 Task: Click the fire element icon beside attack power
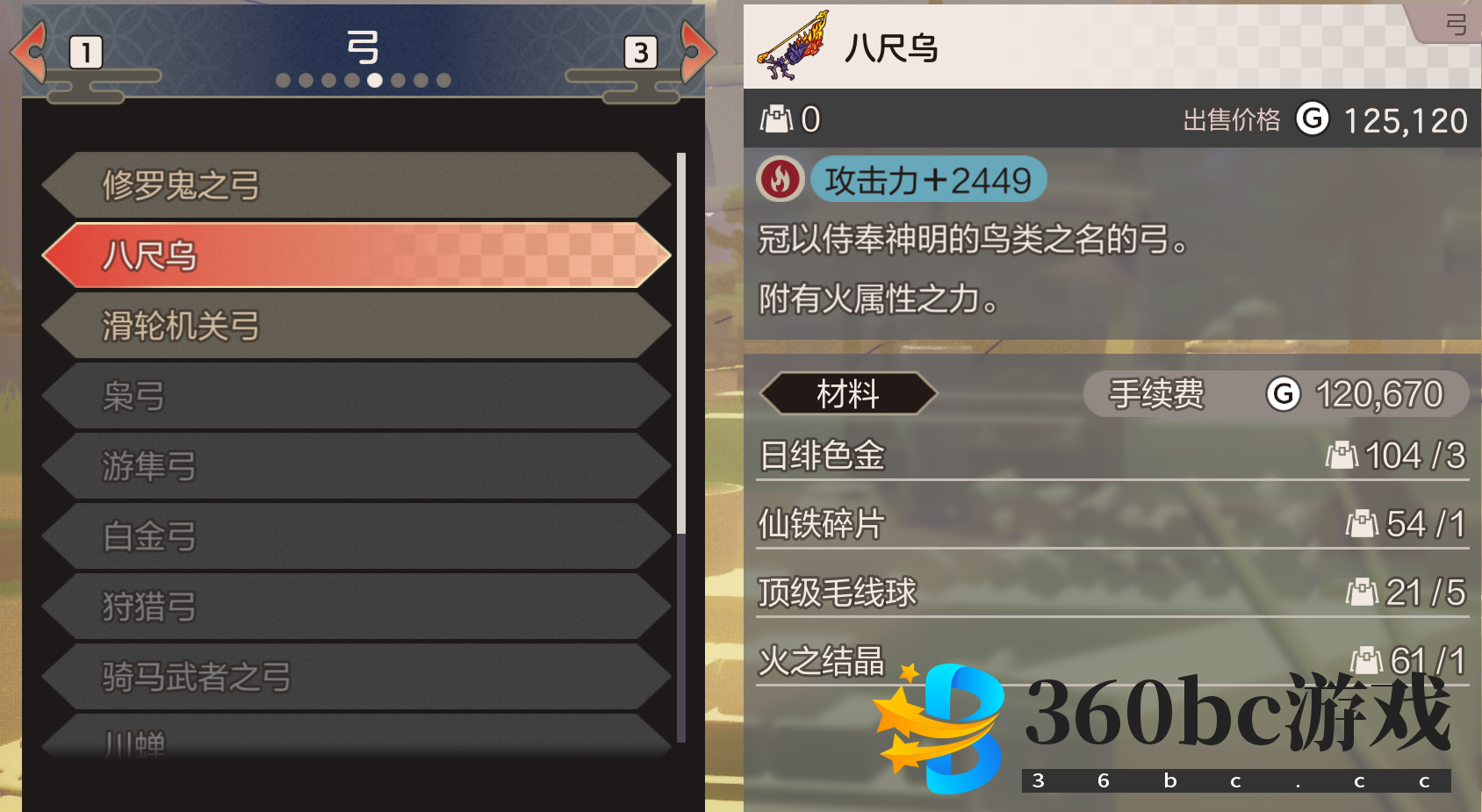780,179
